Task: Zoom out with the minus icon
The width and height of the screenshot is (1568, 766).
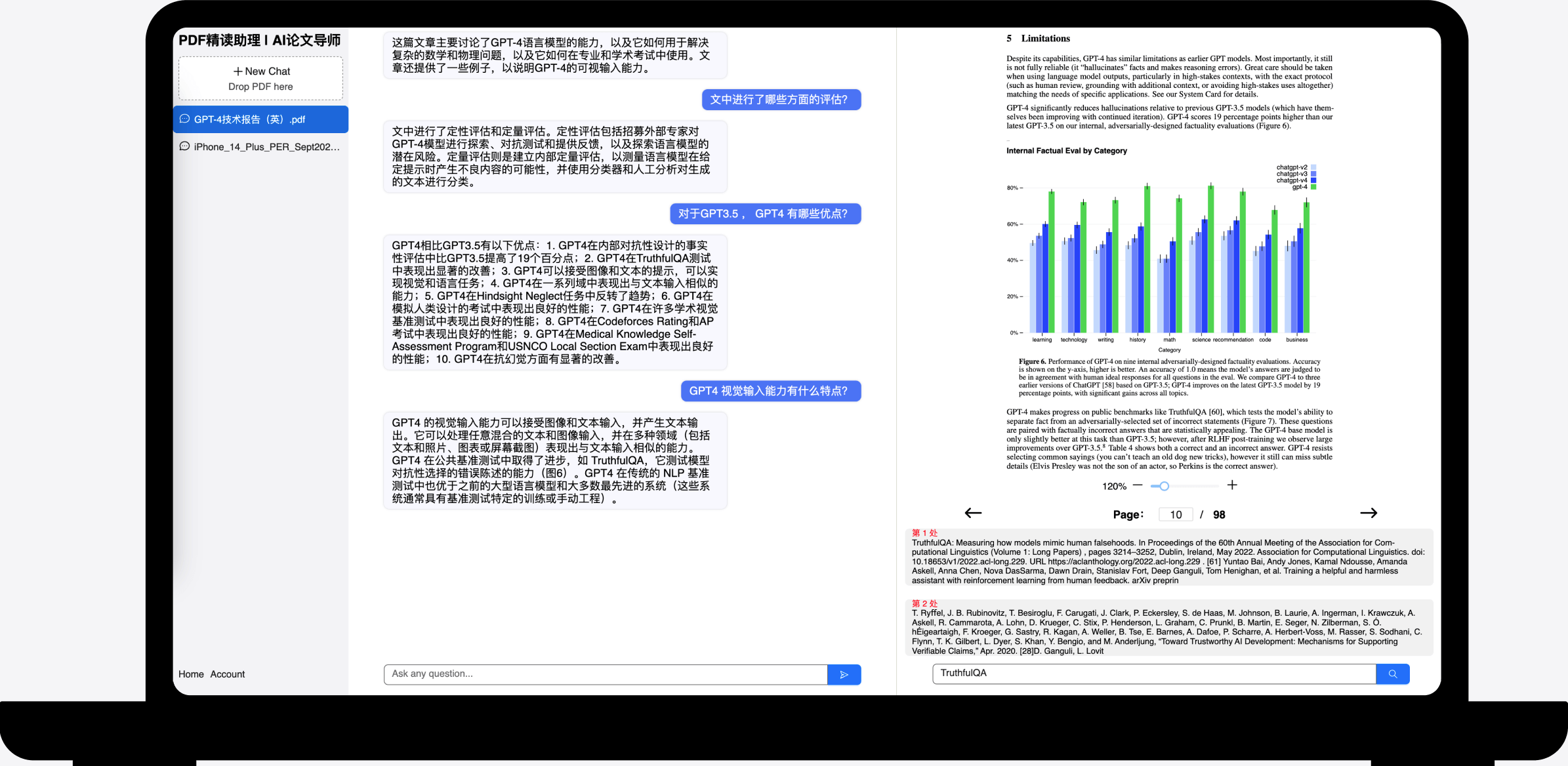Action: [x=1138, y=485]
